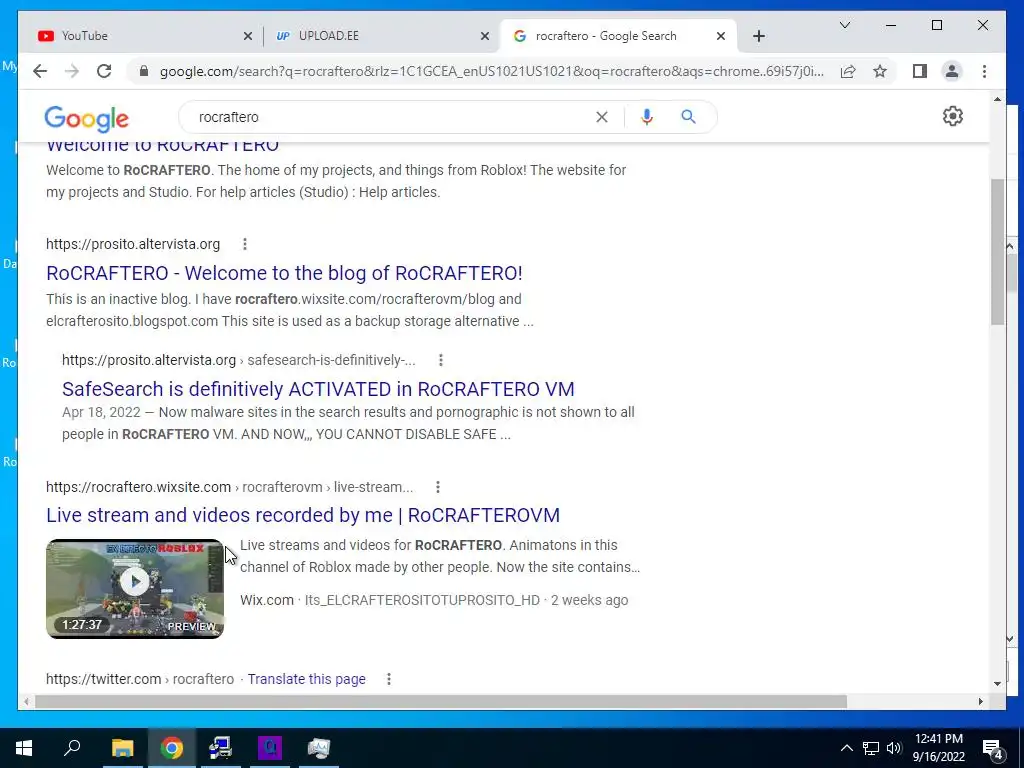Open 'Live stream and videos recorded by me' result
The width and height of the screenshot is (1024, 768).
pos(303,515)
